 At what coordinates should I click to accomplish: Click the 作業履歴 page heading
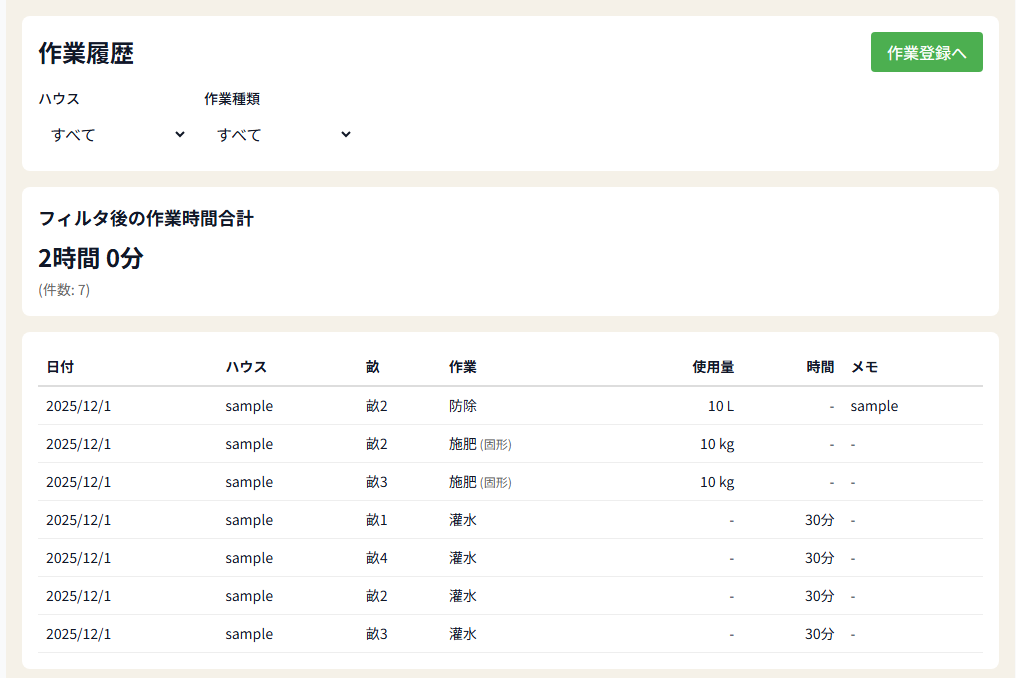tap(86, 54)
